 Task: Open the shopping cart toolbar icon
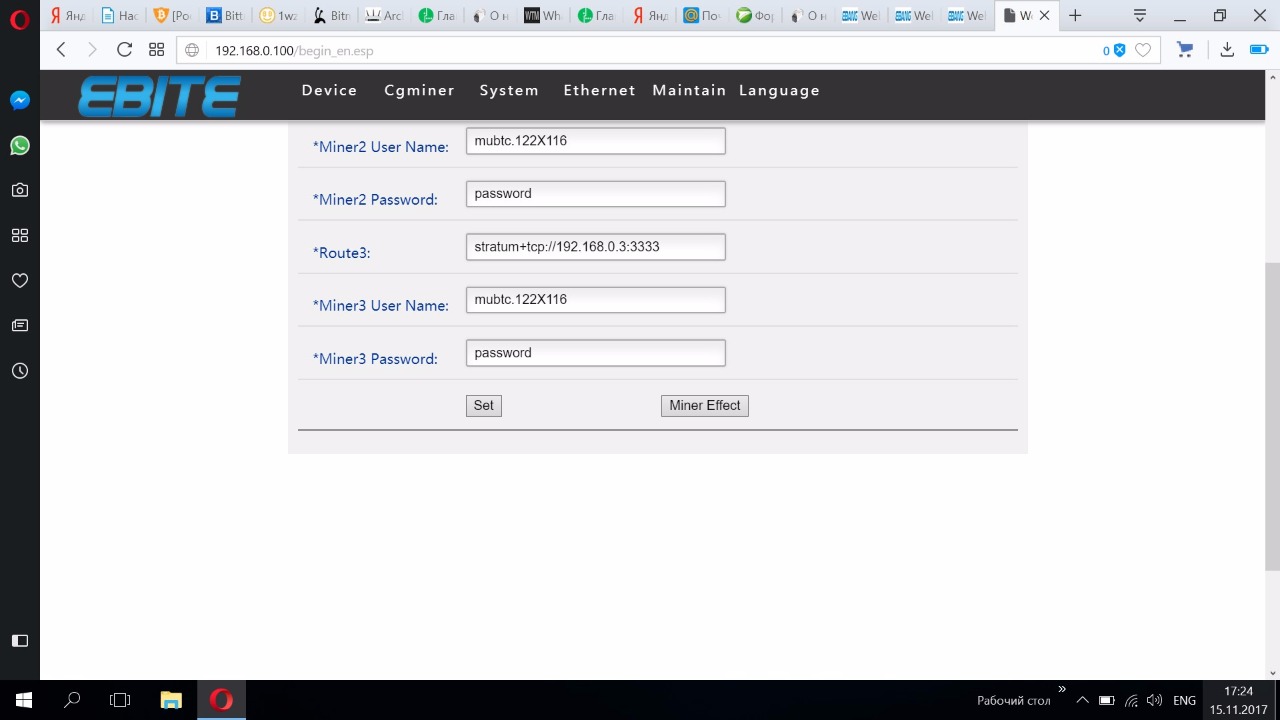(x=1185, y=50)
